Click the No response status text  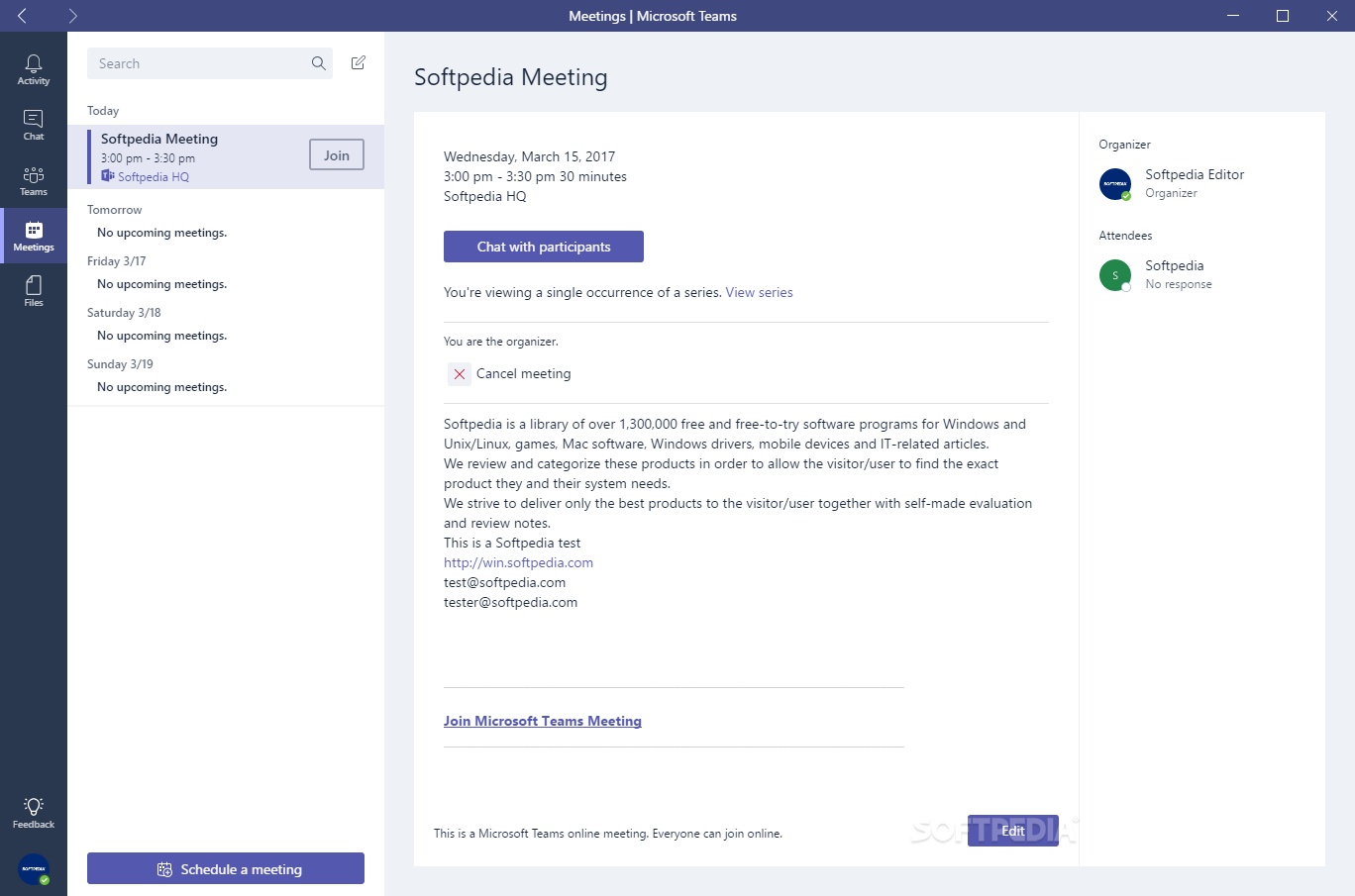(x=1179, y=284)
